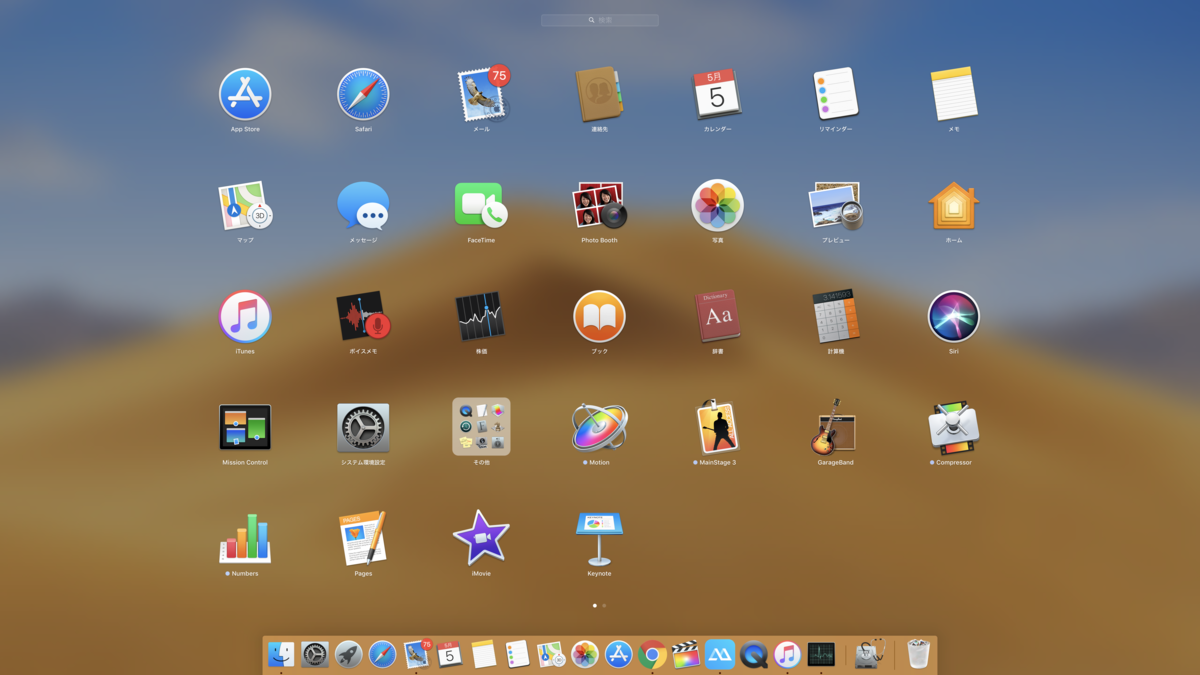
Task: Open the 連絡先 Contacts app
Action: pyautogui.click(x=599, y=94)
